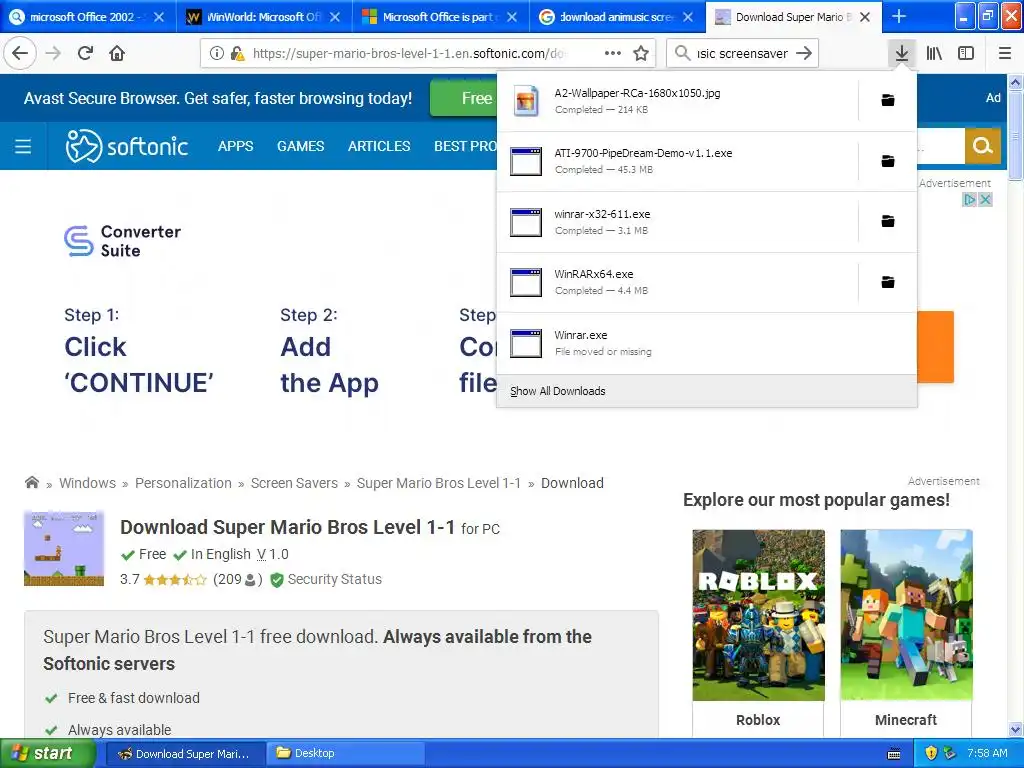The width and height of the screenshot is (1024, 768).
Task: Open containing folder for WinRARx64.exe
Action: click(x=888, y=282)
